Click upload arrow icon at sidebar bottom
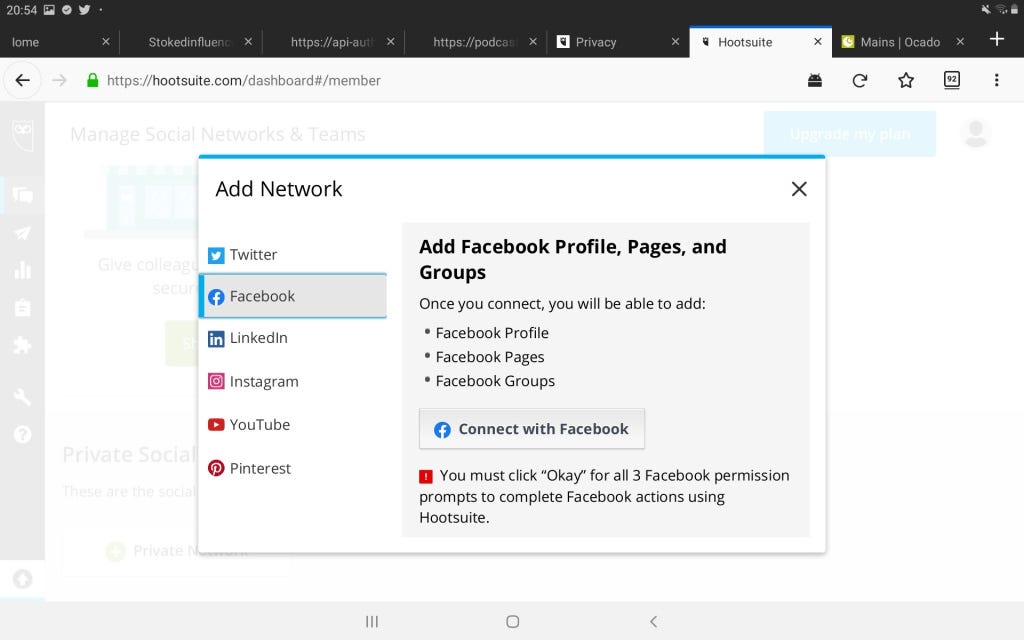This screenshot has width=1024, height=640. pyautogui.click(x=22, y=579)
